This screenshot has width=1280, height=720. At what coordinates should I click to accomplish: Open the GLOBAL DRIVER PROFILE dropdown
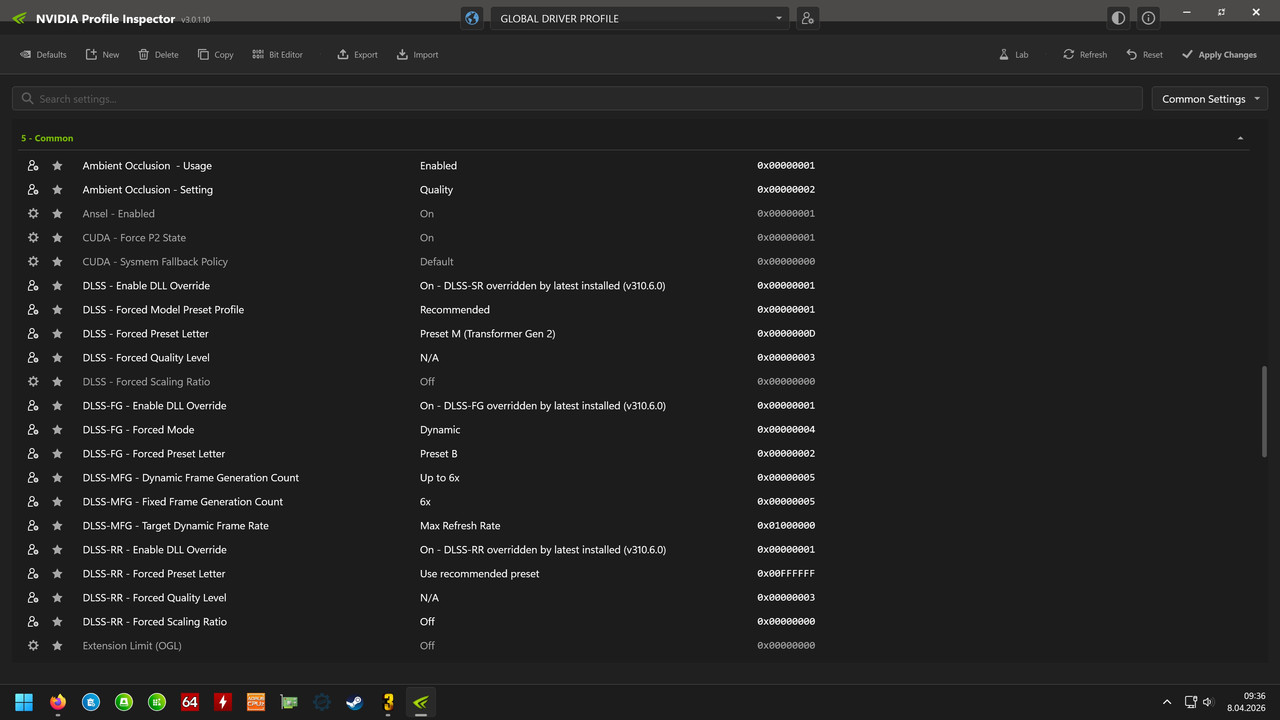(x=640, y=18)
